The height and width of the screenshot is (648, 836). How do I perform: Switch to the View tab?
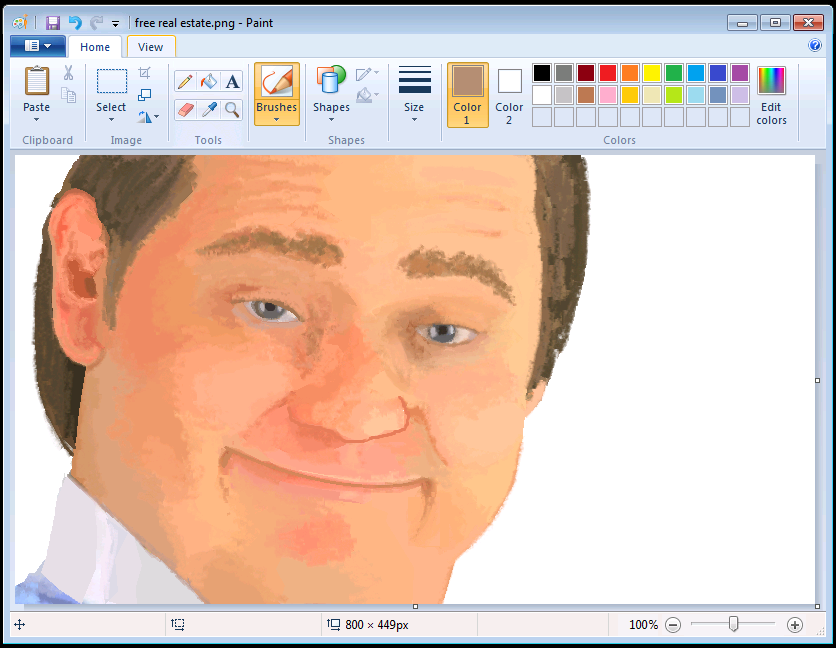click(x=150, y=47)
